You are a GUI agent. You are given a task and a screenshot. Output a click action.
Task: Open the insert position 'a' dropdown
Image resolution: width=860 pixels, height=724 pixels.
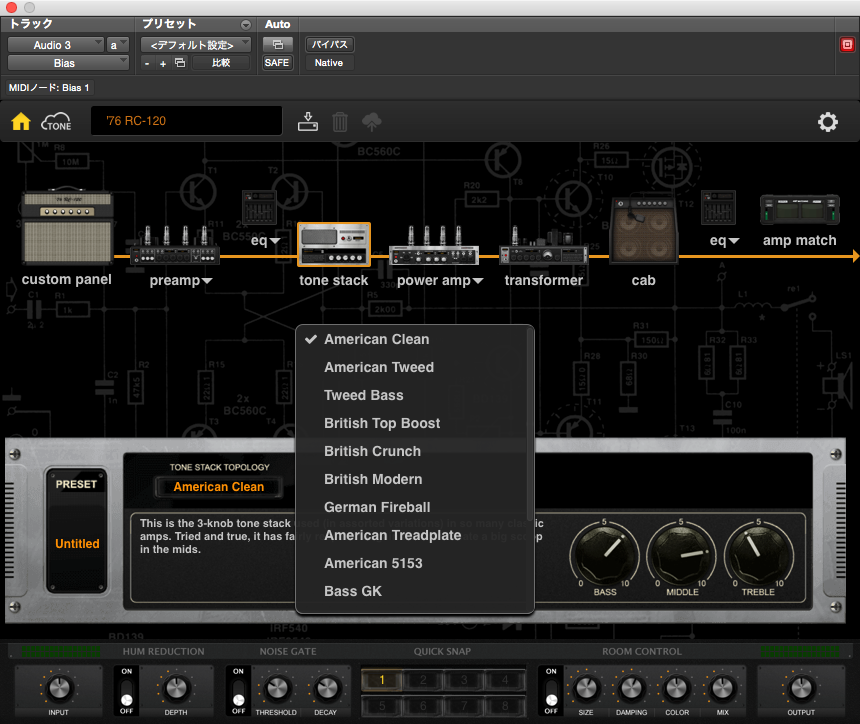point(118,45)
